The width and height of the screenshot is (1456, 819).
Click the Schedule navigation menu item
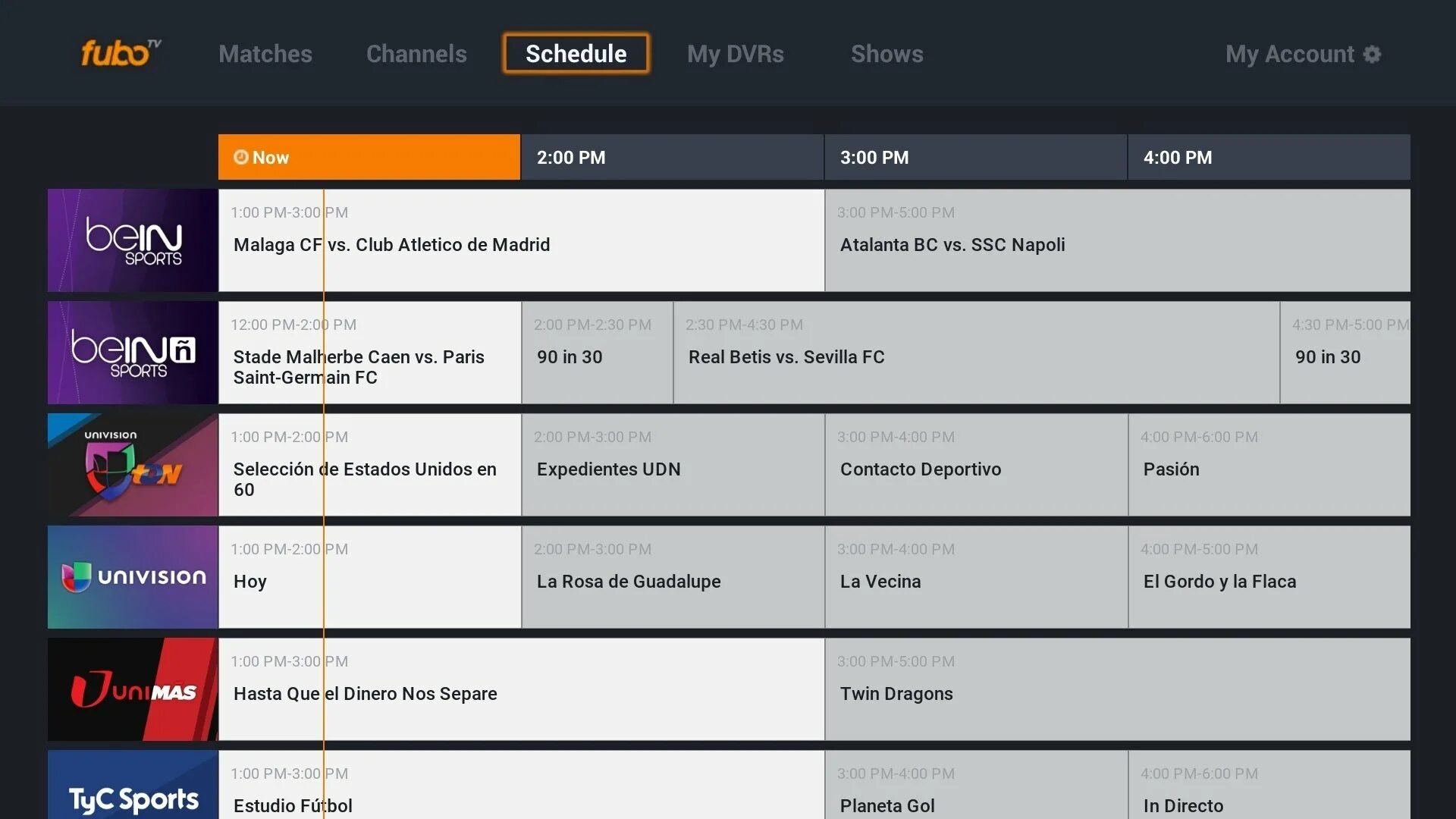click(575, 53)
